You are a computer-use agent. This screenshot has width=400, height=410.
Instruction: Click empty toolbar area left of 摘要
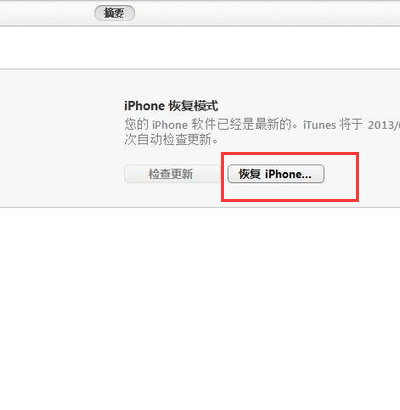click(47, 13)
